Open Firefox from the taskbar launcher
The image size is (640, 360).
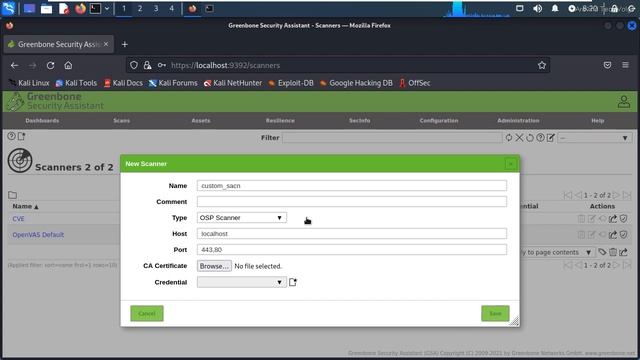pos(80,9)
